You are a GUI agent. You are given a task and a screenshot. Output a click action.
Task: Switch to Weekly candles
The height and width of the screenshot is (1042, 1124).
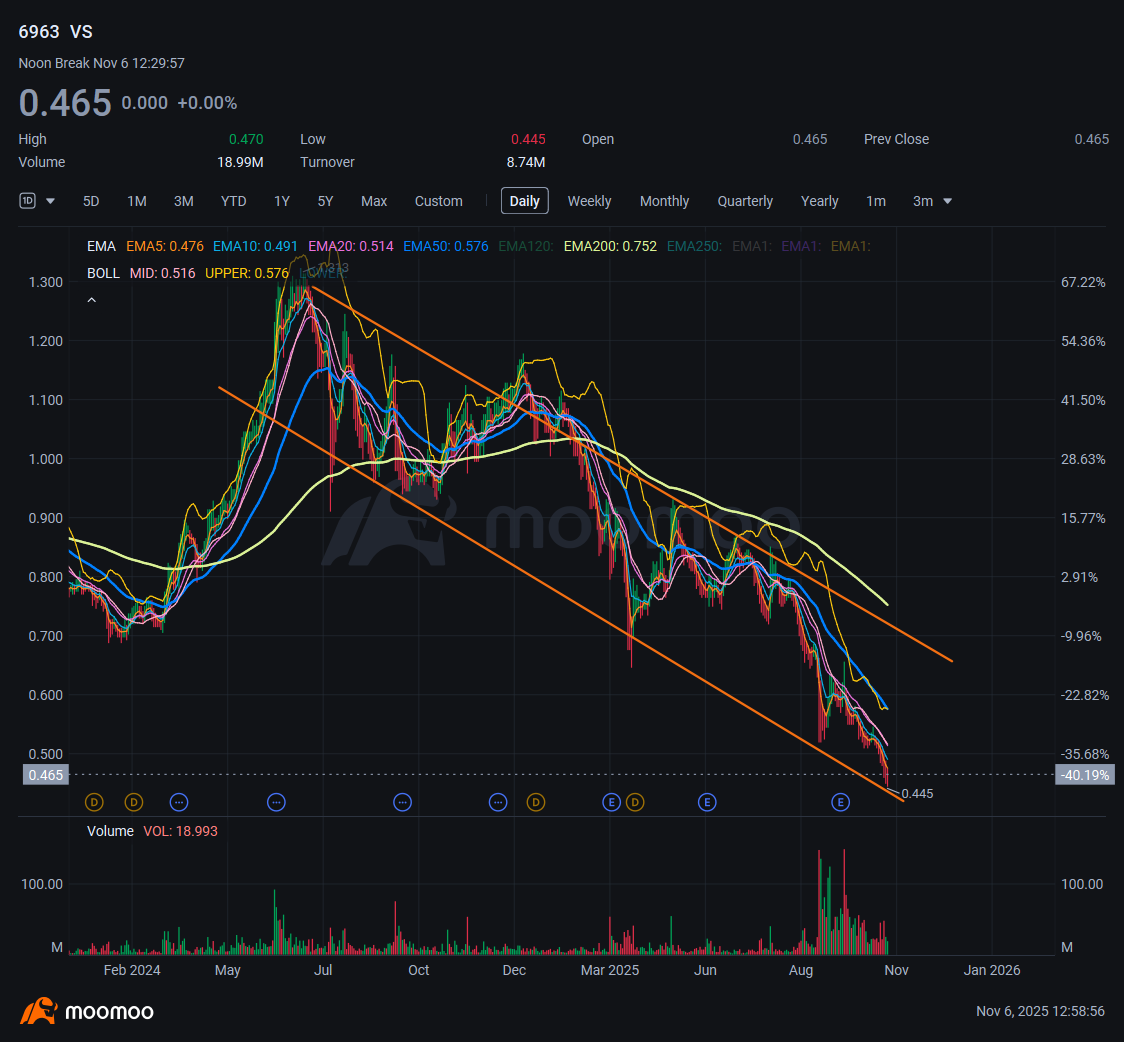pos(589,201)
